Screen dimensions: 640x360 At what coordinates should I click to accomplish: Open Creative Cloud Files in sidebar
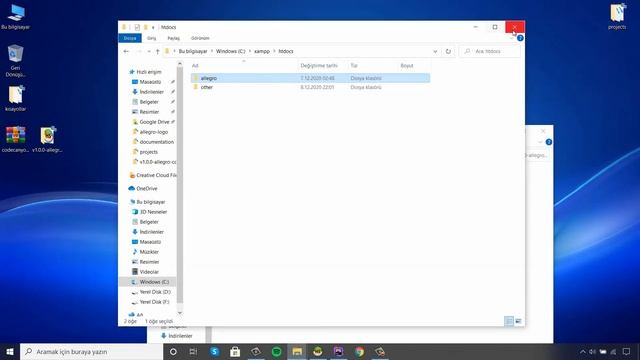point(153,175)
